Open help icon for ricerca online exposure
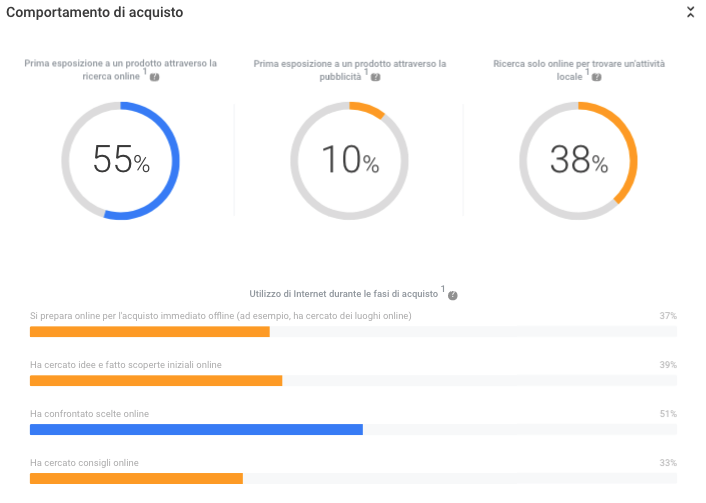Screen dimensions: 706x503 point(154,77)
